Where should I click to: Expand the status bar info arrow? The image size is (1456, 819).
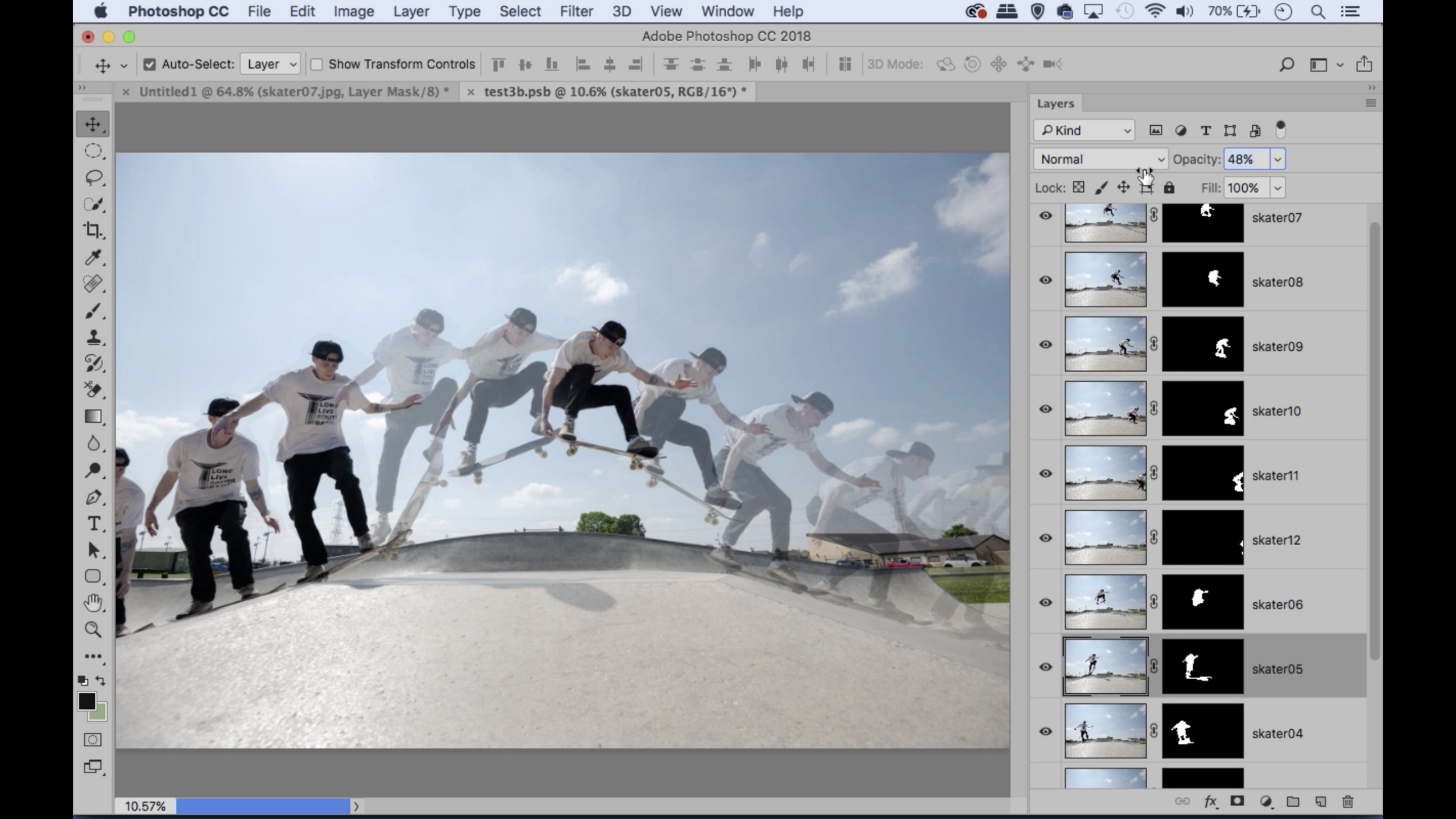pyautogui.click(x=356, y=806)
